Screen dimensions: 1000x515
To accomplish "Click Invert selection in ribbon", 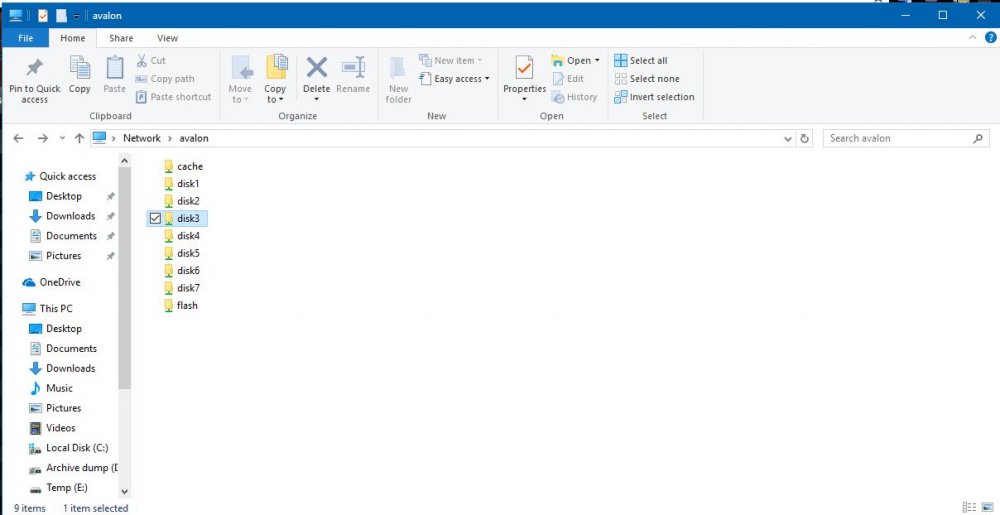I will (654, 97).
